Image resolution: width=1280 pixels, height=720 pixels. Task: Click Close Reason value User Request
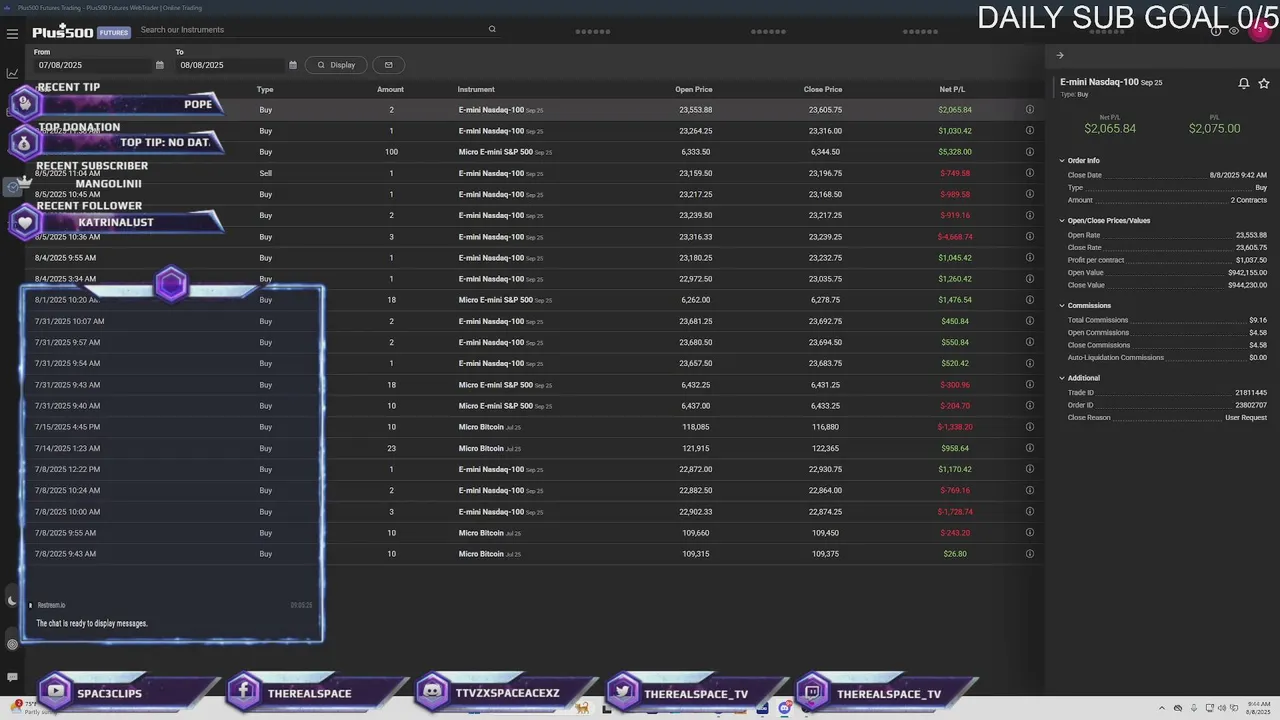pyautogui.click(x=1246, y=418)
